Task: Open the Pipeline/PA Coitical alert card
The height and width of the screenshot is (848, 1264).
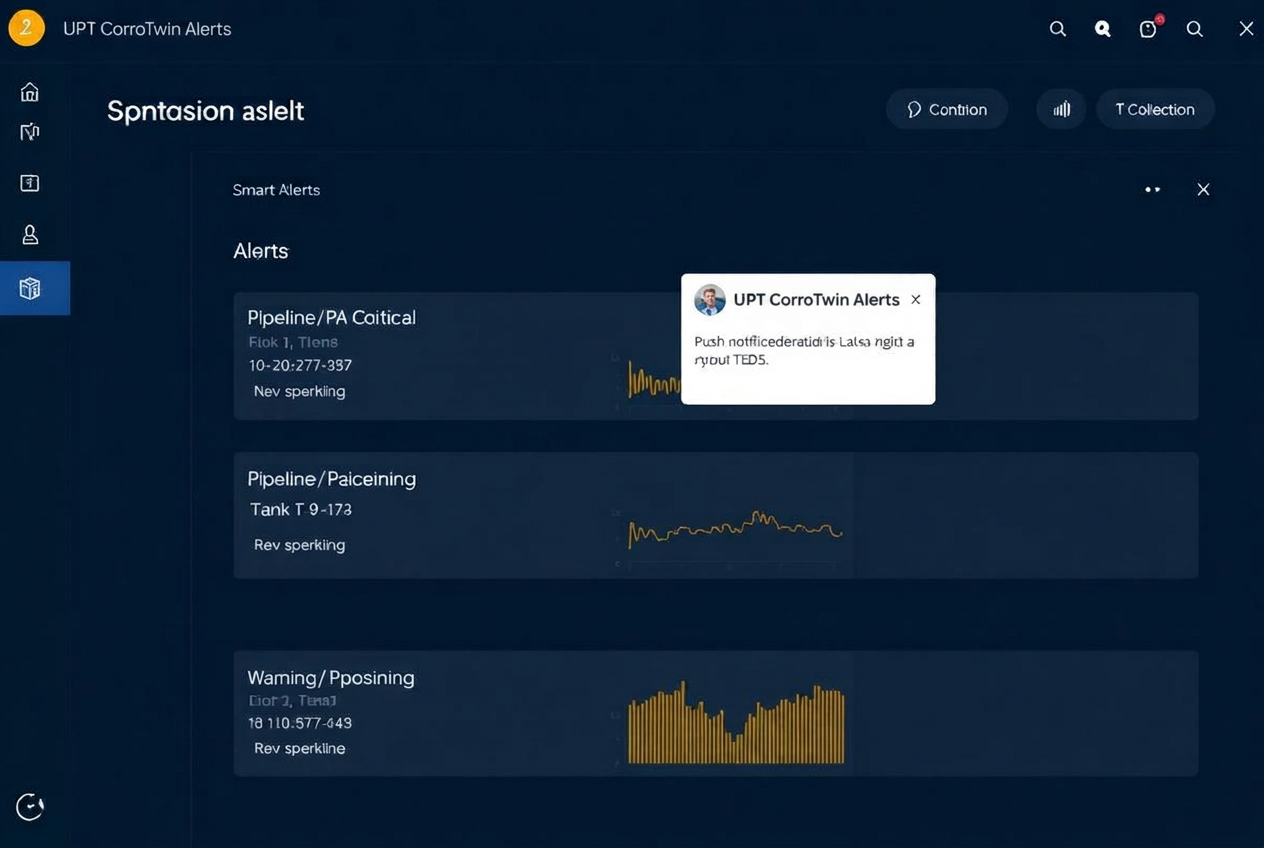Action: point(715,355)
